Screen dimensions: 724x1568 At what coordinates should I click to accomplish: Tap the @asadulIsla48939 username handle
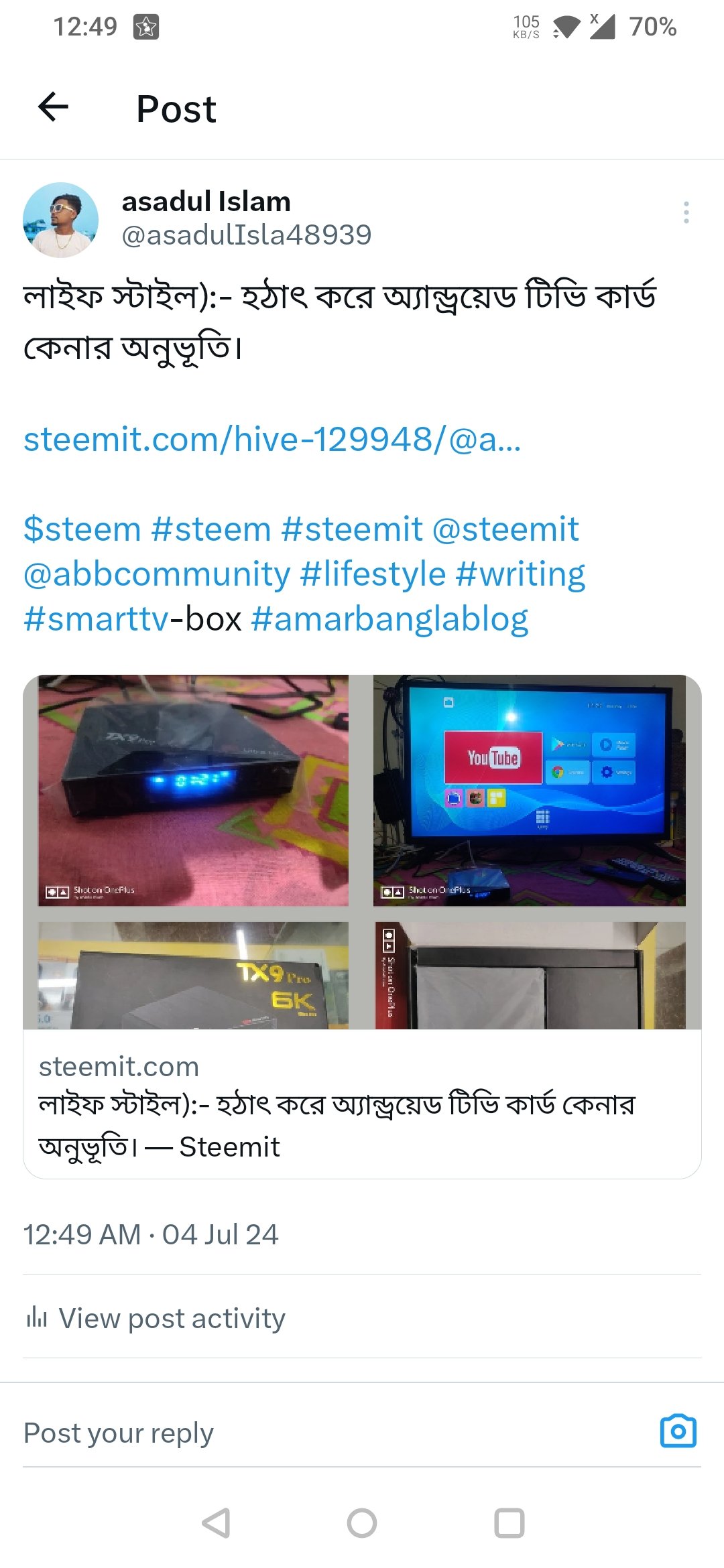pyautogui.click(x=246, y=235)
